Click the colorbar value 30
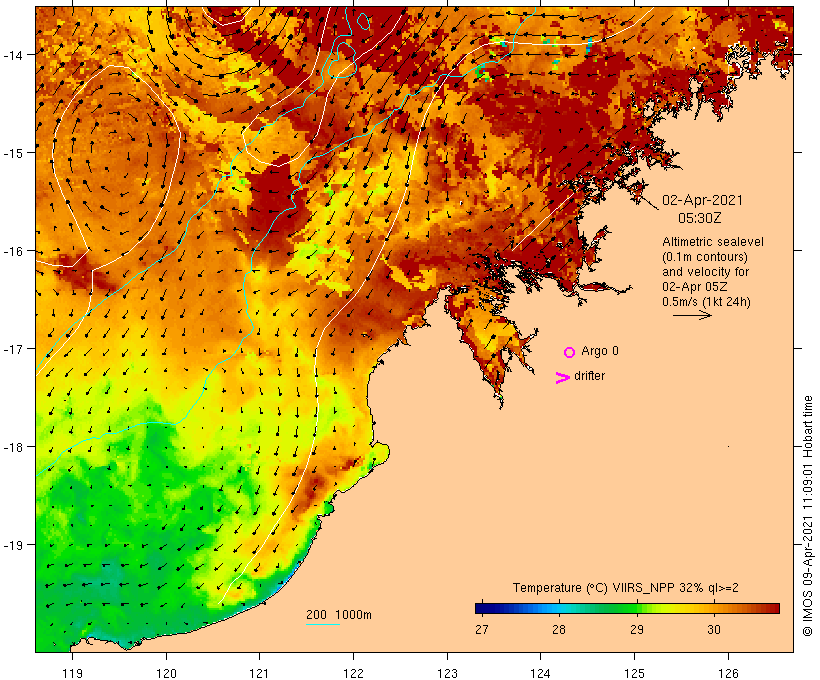The height and width of the screenshot is (680, 820). (x=714, y=630)
